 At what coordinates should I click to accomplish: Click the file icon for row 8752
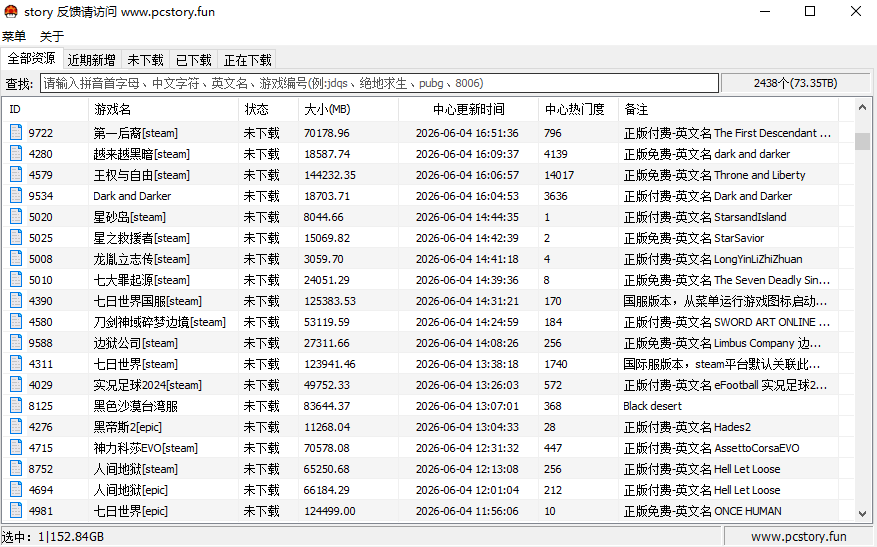(16, 468)
